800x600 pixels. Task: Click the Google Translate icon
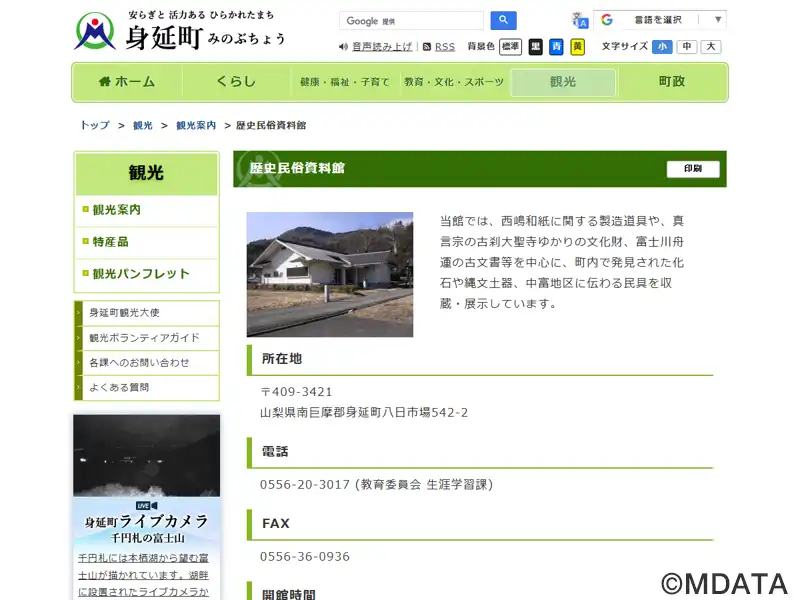click(x=580, y=20)
